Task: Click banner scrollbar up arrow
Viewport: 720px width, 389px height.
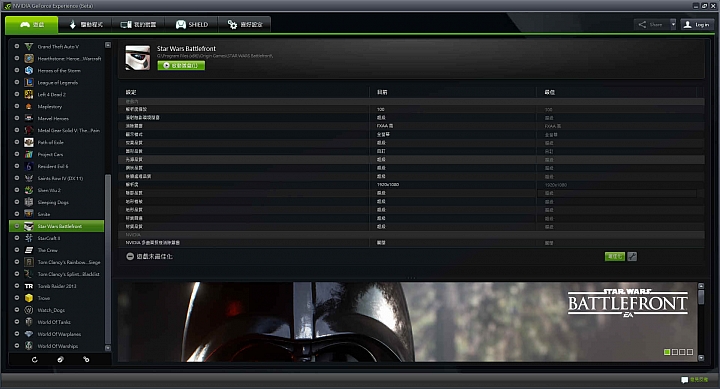Action: tap(701, 286)
